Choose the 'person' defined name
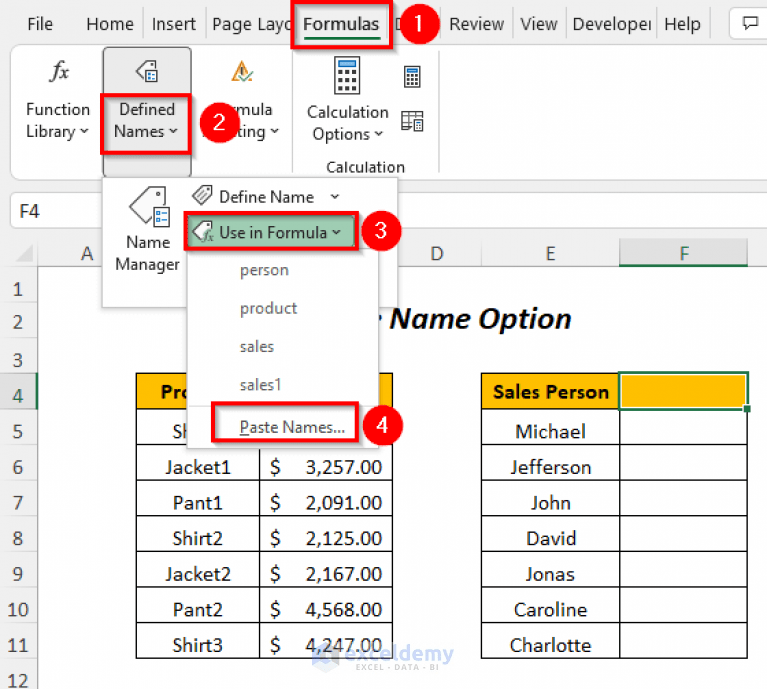This screenshot has height=689, width=767. pyautogui.click(x=264, y=270)
